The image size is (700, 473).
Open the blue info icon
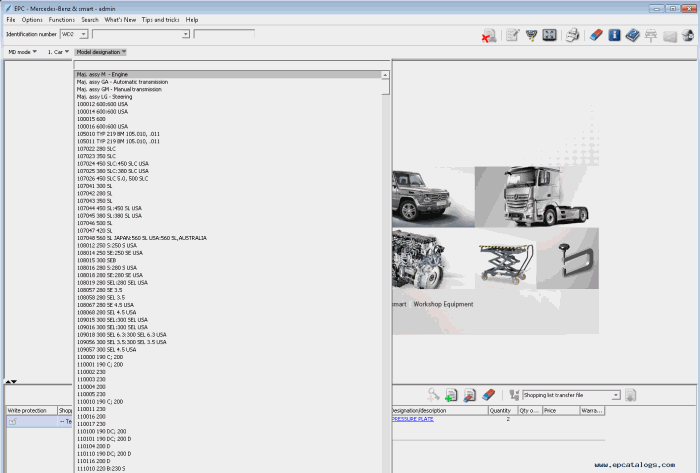(x=614, y=35)
